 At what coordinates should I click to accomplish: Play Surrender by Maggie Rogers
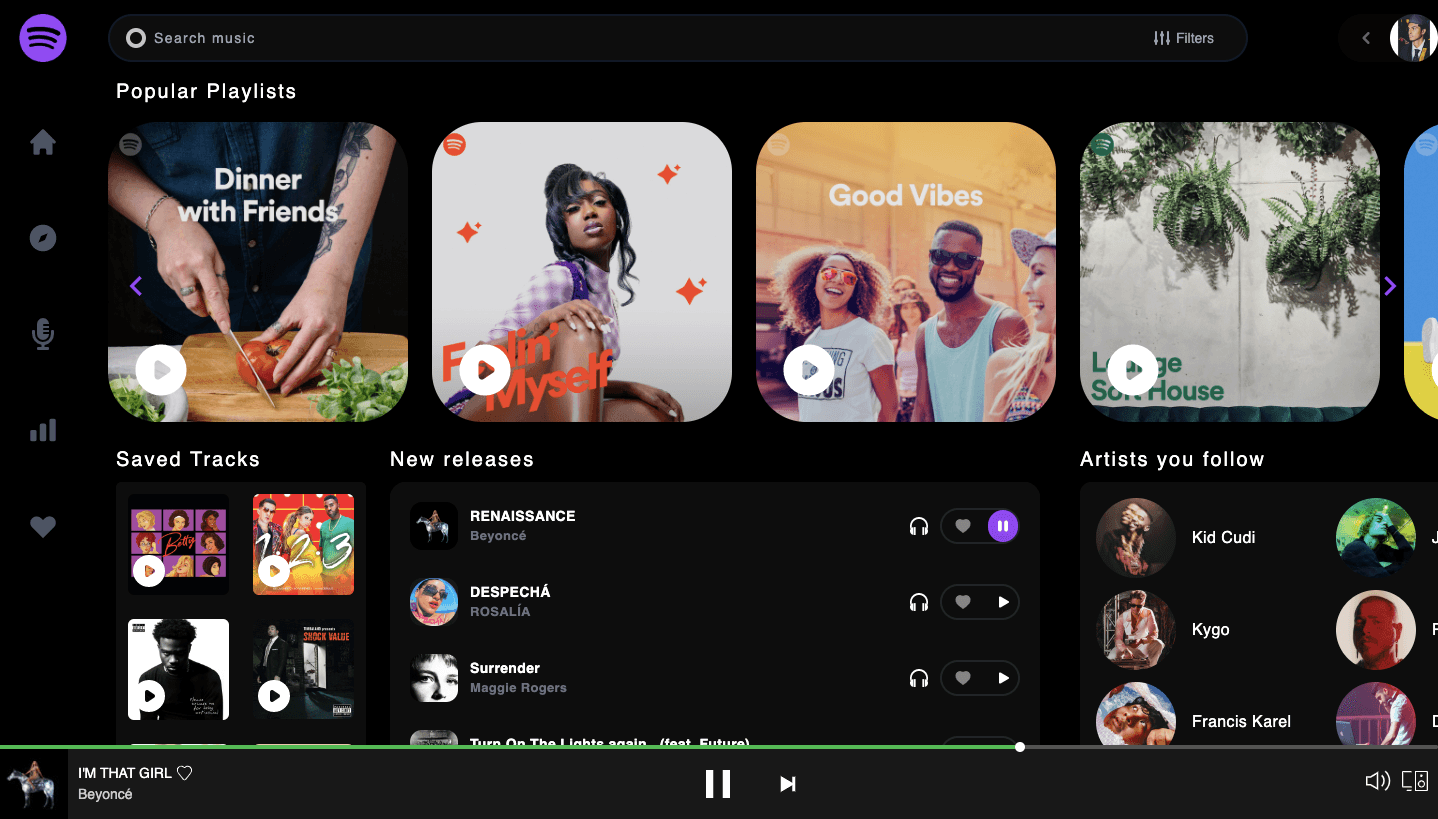(1003, 678)
